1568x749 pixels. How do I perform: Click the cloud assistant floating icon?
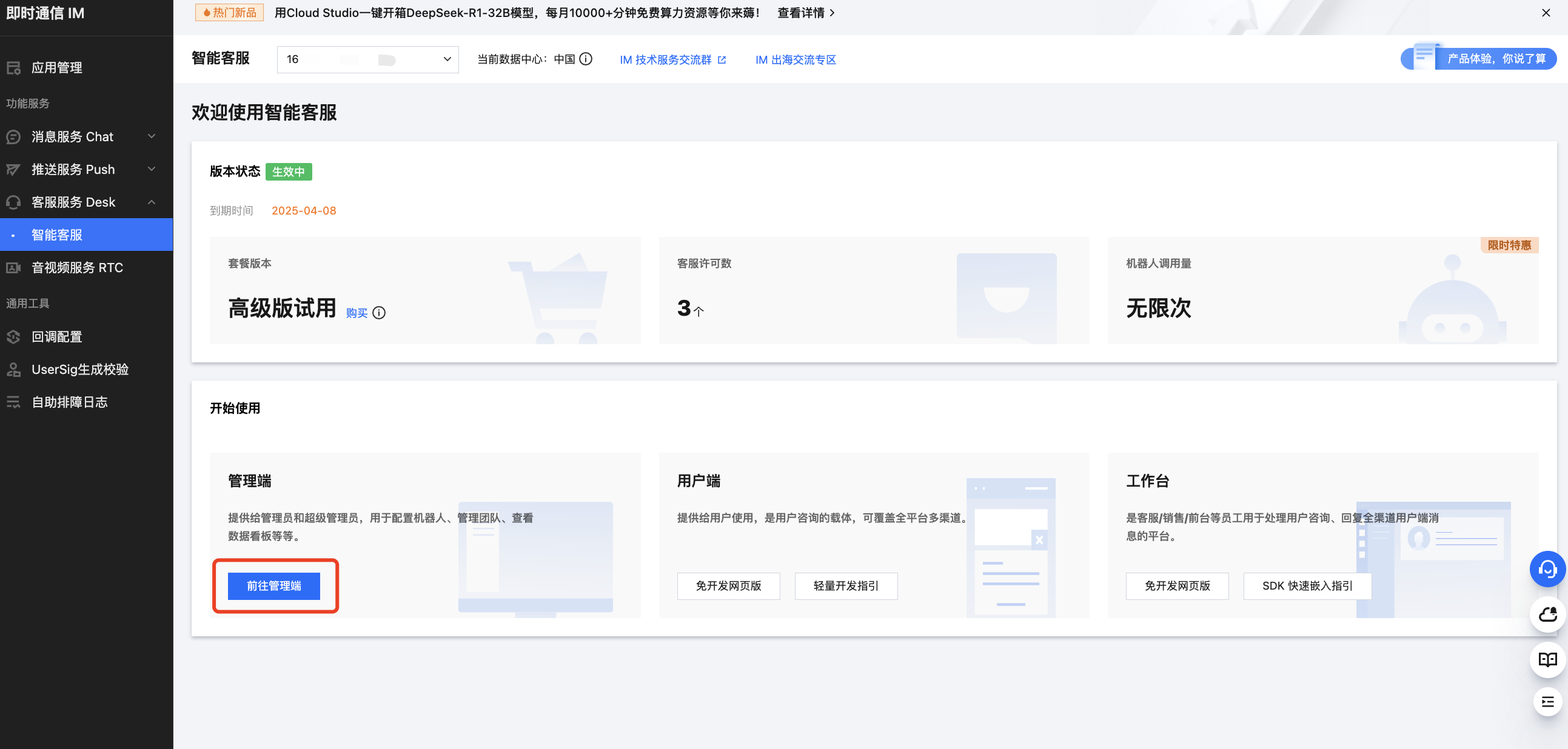[x=1547, y=614]
